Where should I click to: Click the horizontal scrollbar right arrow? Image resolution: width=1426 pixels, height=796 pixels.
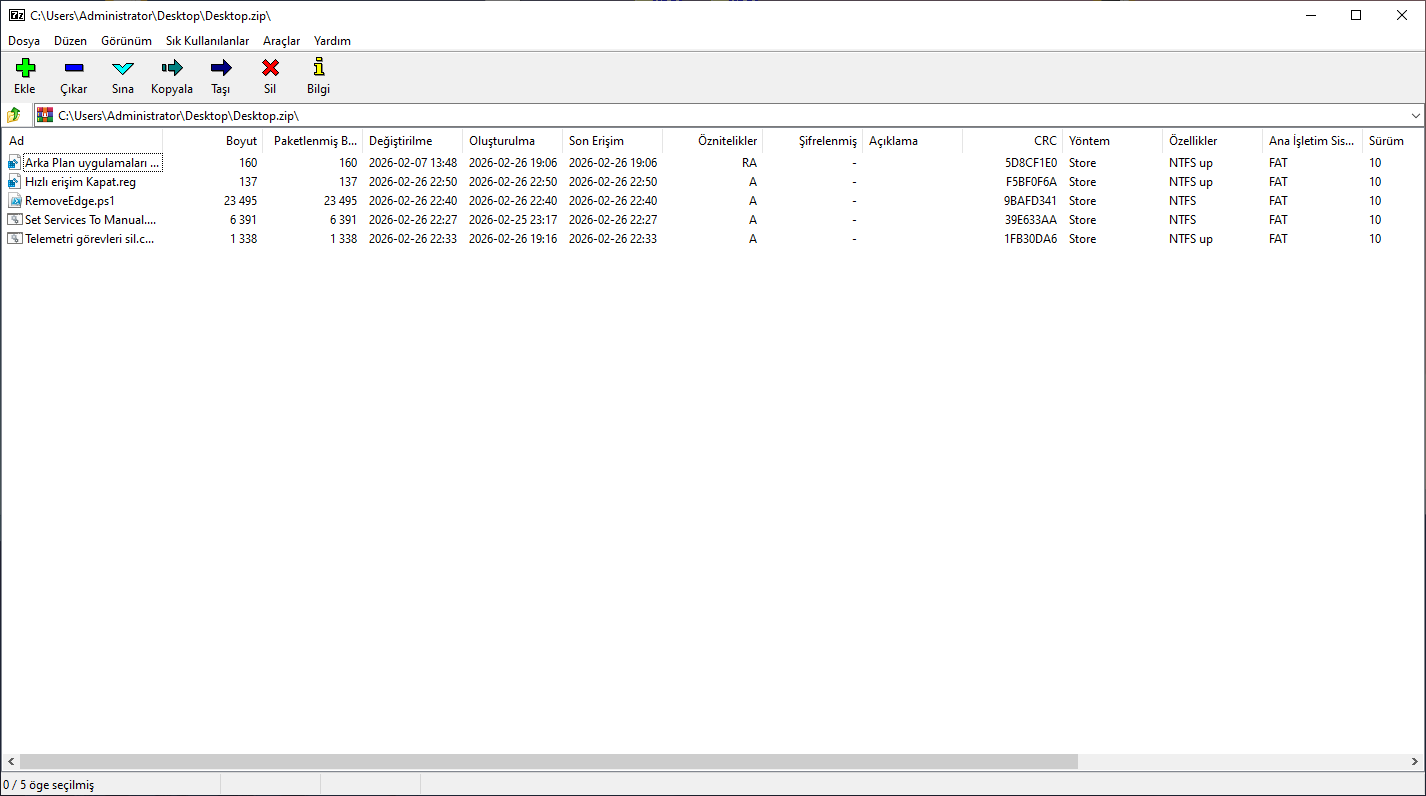[1415, 762]
